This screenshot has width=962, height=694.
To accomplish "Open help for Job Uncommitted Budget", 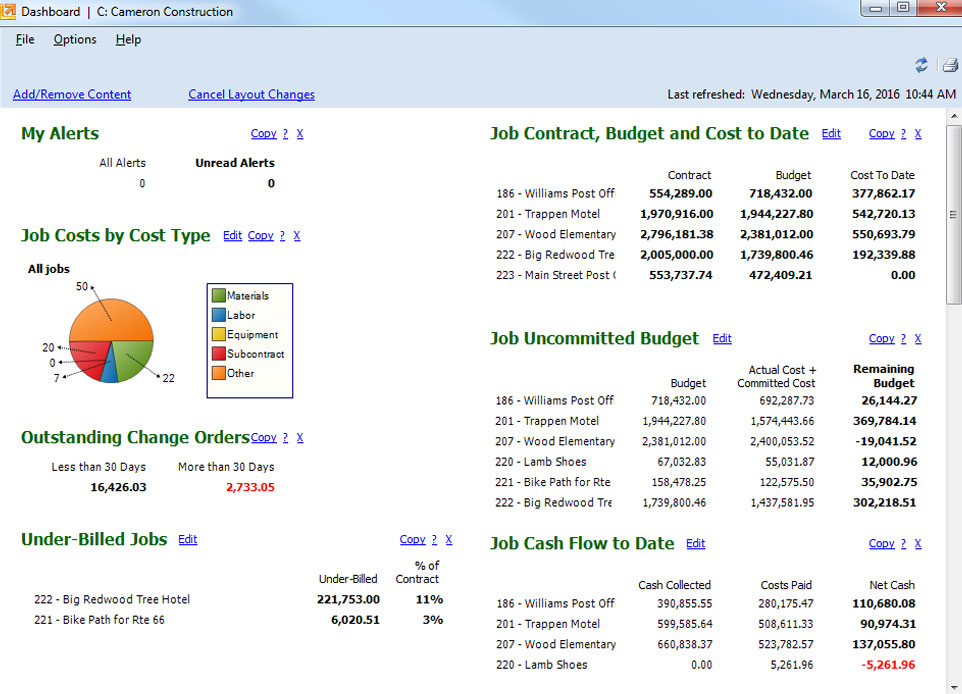I will [x=903, y=338].
